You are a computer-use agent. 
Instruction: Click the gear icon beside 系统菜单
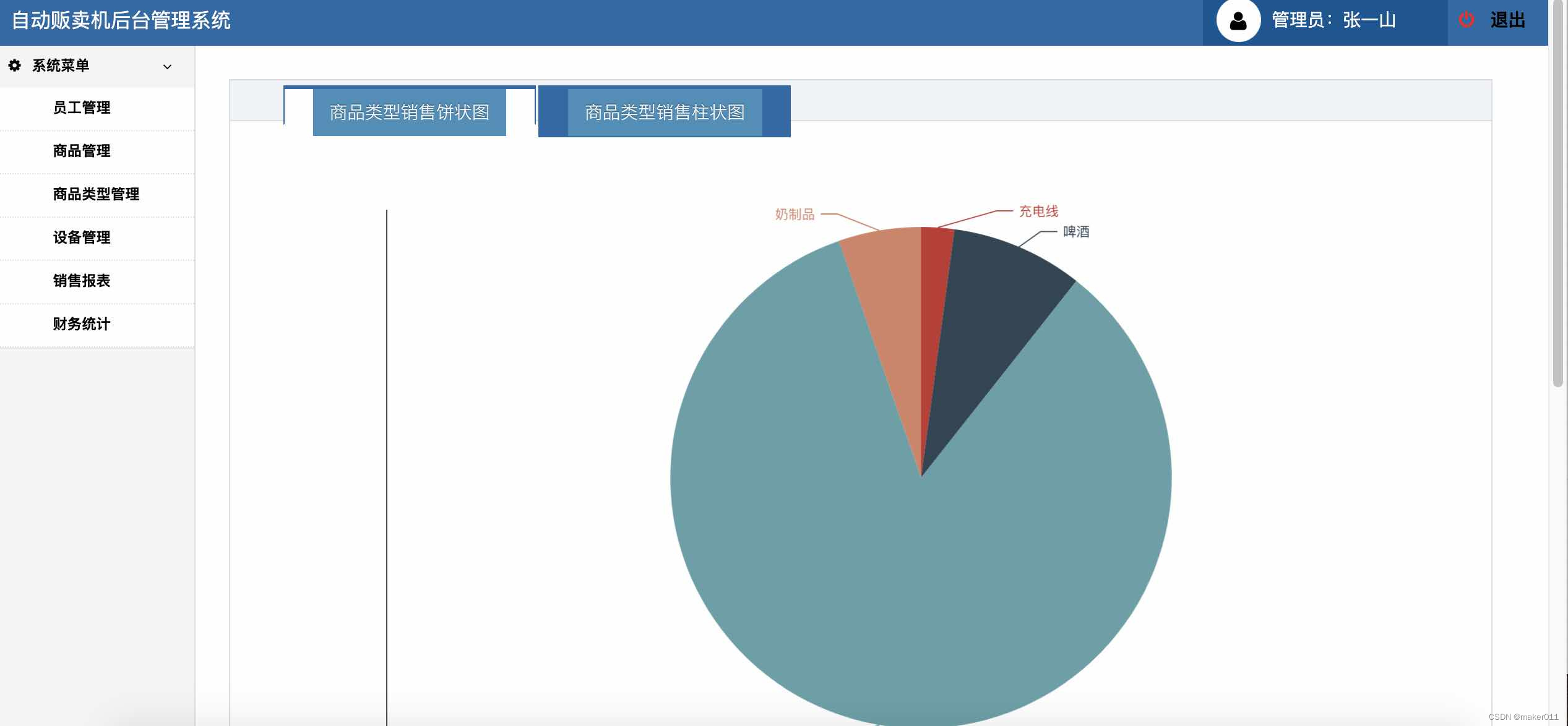pyautogui.click(x=15, y=66)
